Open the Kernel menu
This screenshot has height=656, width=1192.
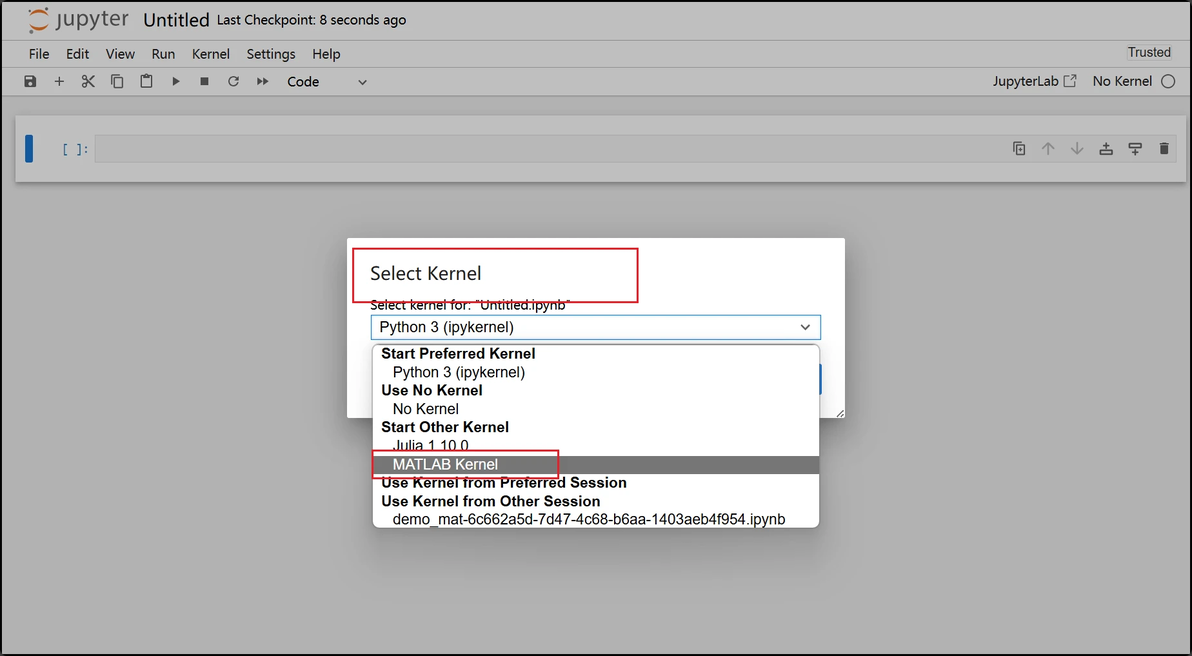(x=210, y=54)
